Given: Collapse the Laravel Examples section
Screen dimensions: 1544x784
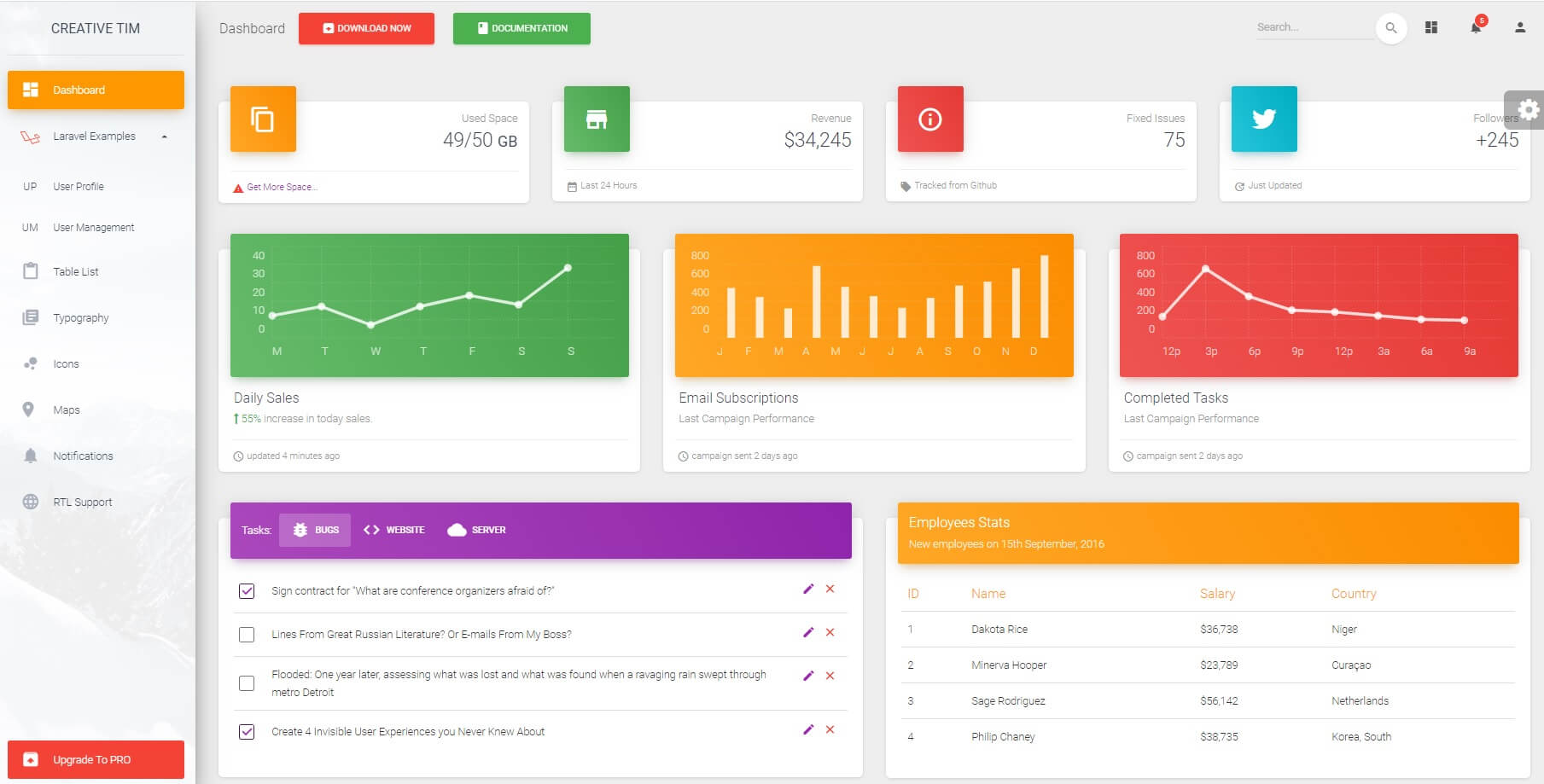Looking at the screenshot, I should 166,136.
